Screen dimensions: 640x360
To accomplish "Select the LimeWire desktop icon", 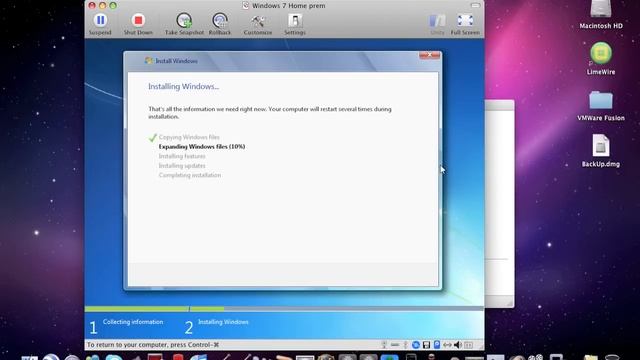I will [x=601, y=58].
